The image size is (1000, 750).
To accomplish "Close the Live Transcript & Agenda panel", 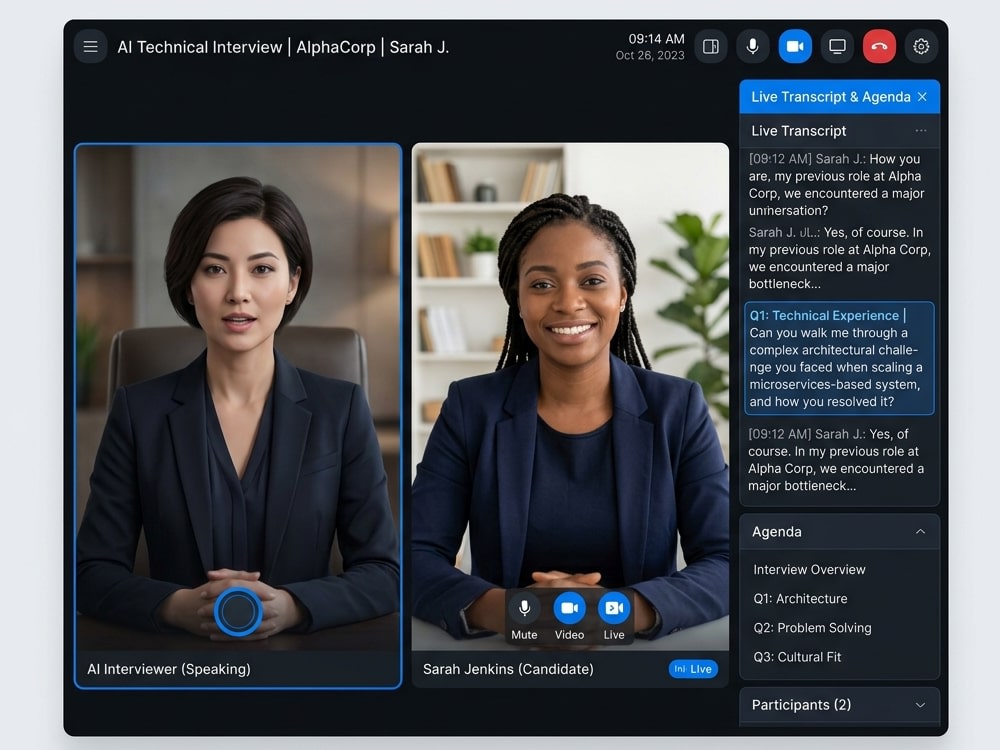I will (922, 97).
